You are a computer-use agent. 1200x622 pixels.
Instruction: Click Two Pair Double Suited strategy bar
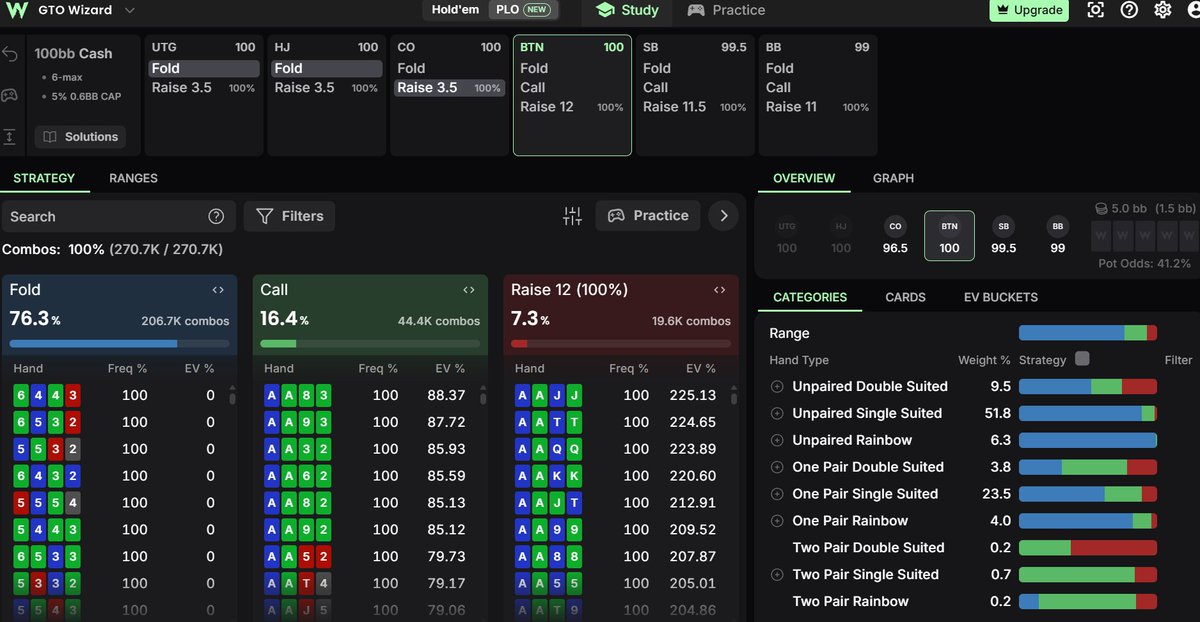tap(1088, 548)
